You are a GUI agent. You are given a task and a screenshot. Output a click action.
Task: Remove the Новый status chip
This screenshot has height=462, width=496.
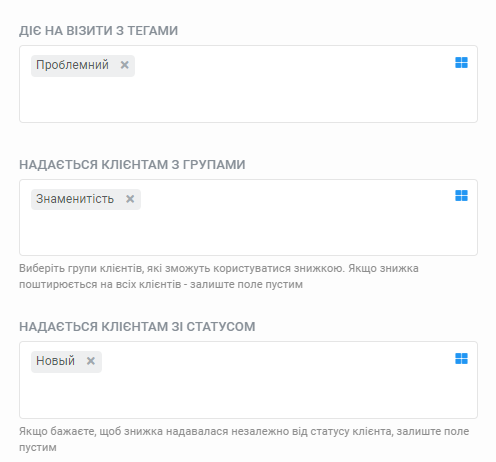click(91, 361)
